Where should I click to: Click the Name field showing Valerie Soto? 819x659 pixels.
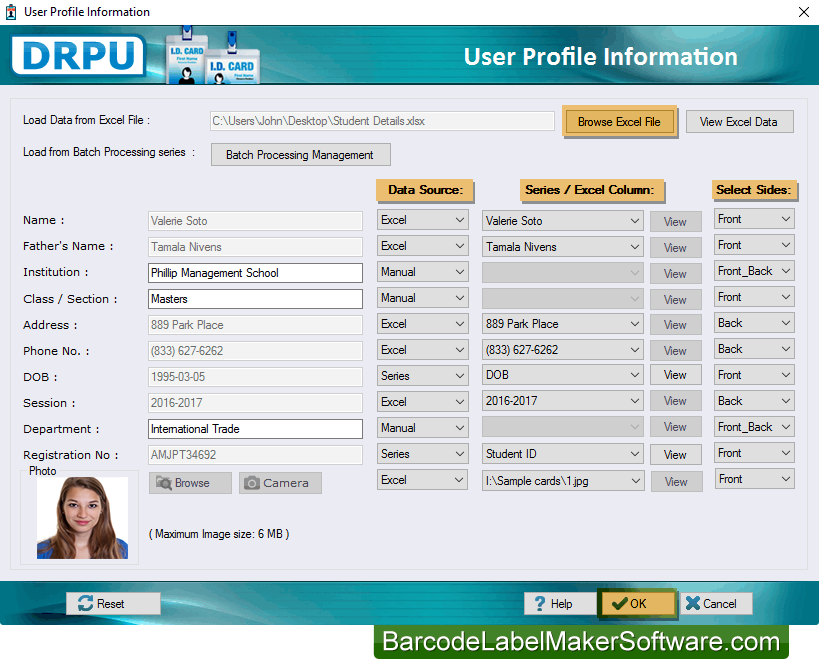255,221
